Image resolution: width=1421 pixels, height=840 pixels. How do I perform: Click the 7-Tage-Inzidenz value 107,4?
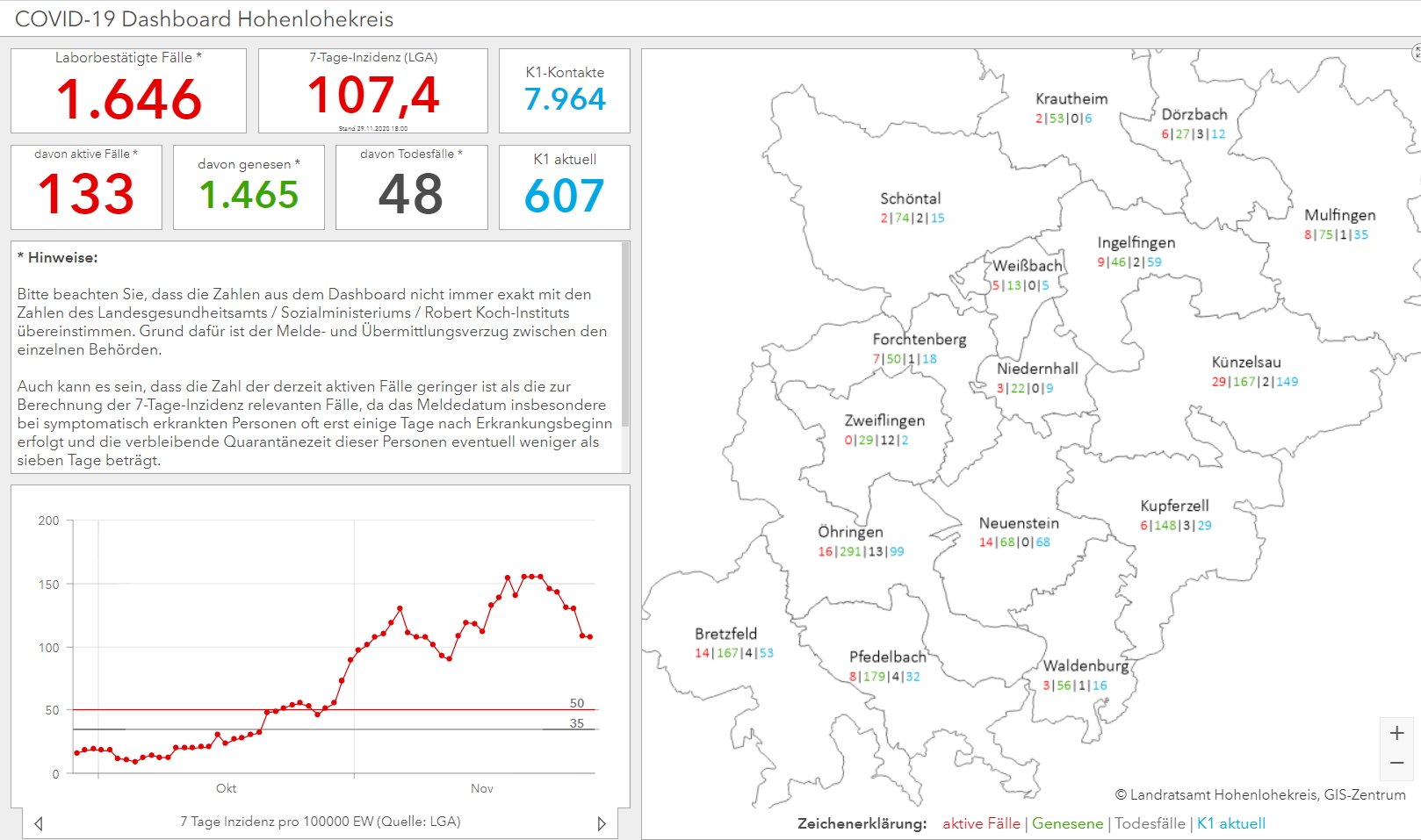(373, 95)
